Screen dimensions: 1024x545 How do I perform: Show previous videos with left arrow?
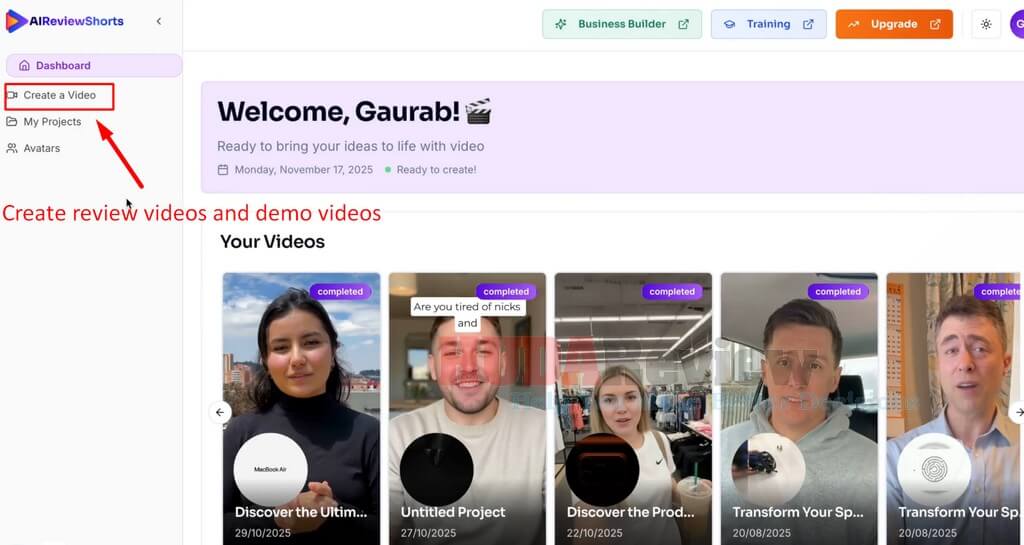(220, 412)
